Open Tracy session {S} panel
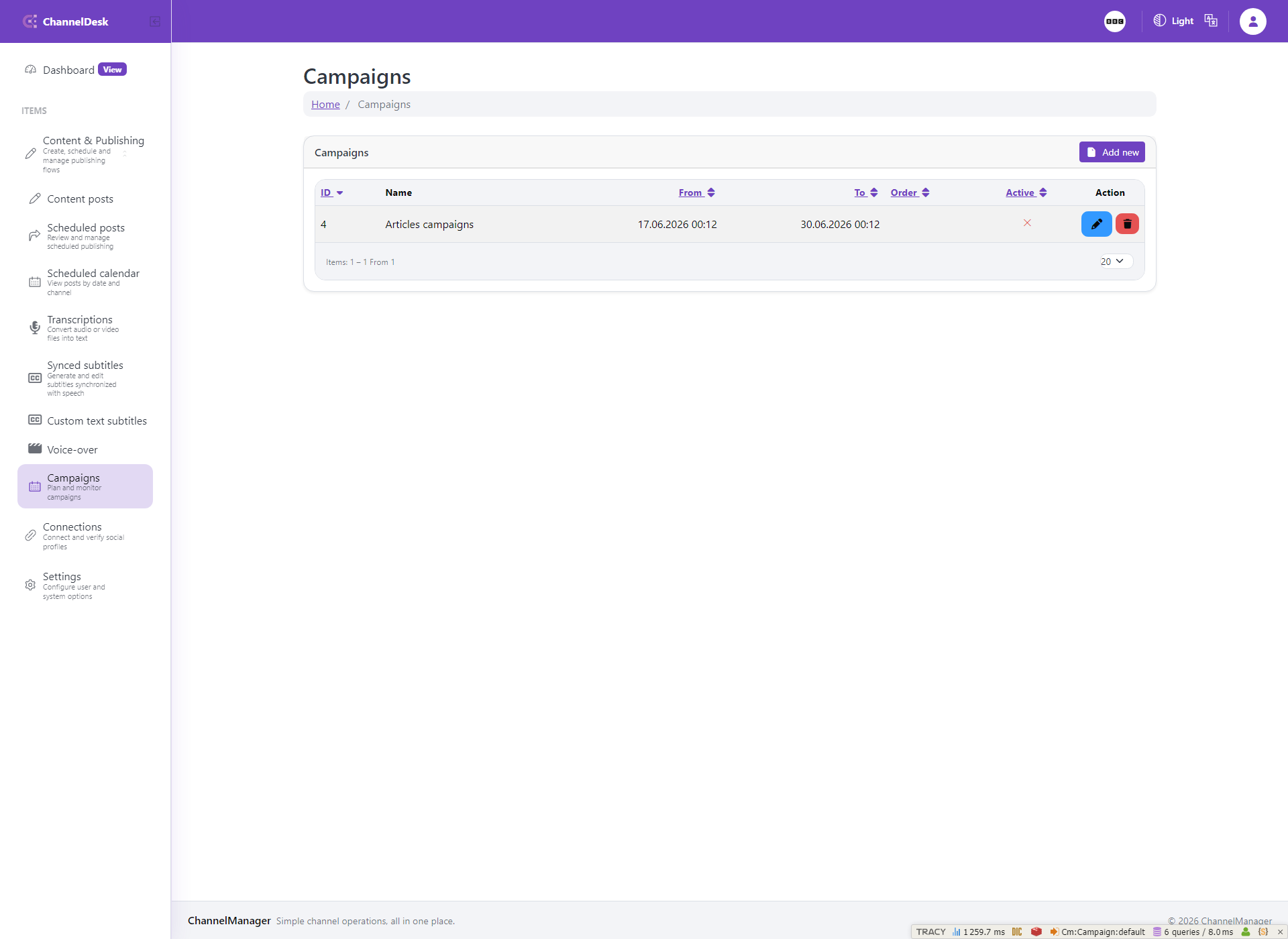The image size is (1288, 939). point(1263,932)
